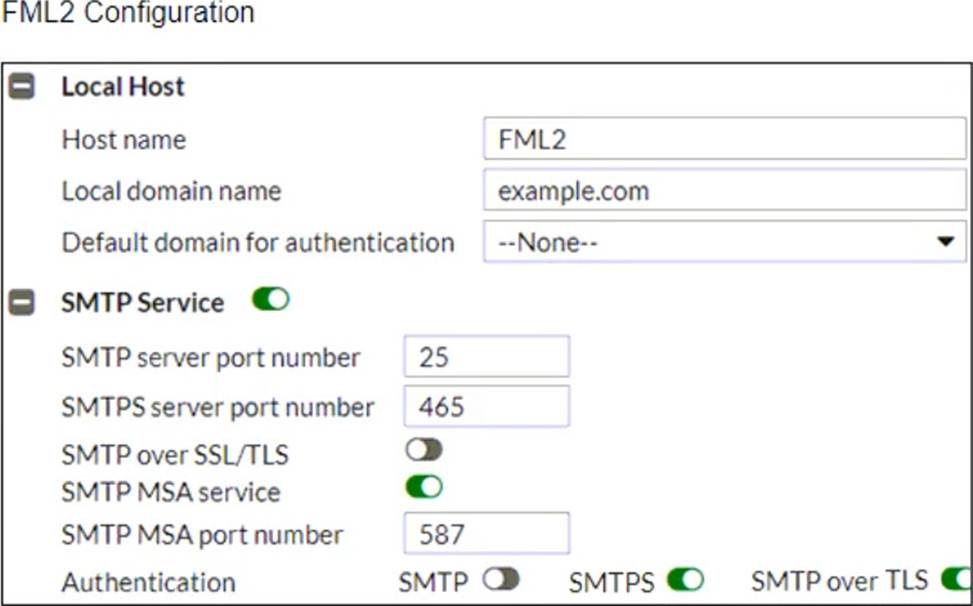Select the SMTPS server port number field
973x606 pixels.
coord(486,406)
